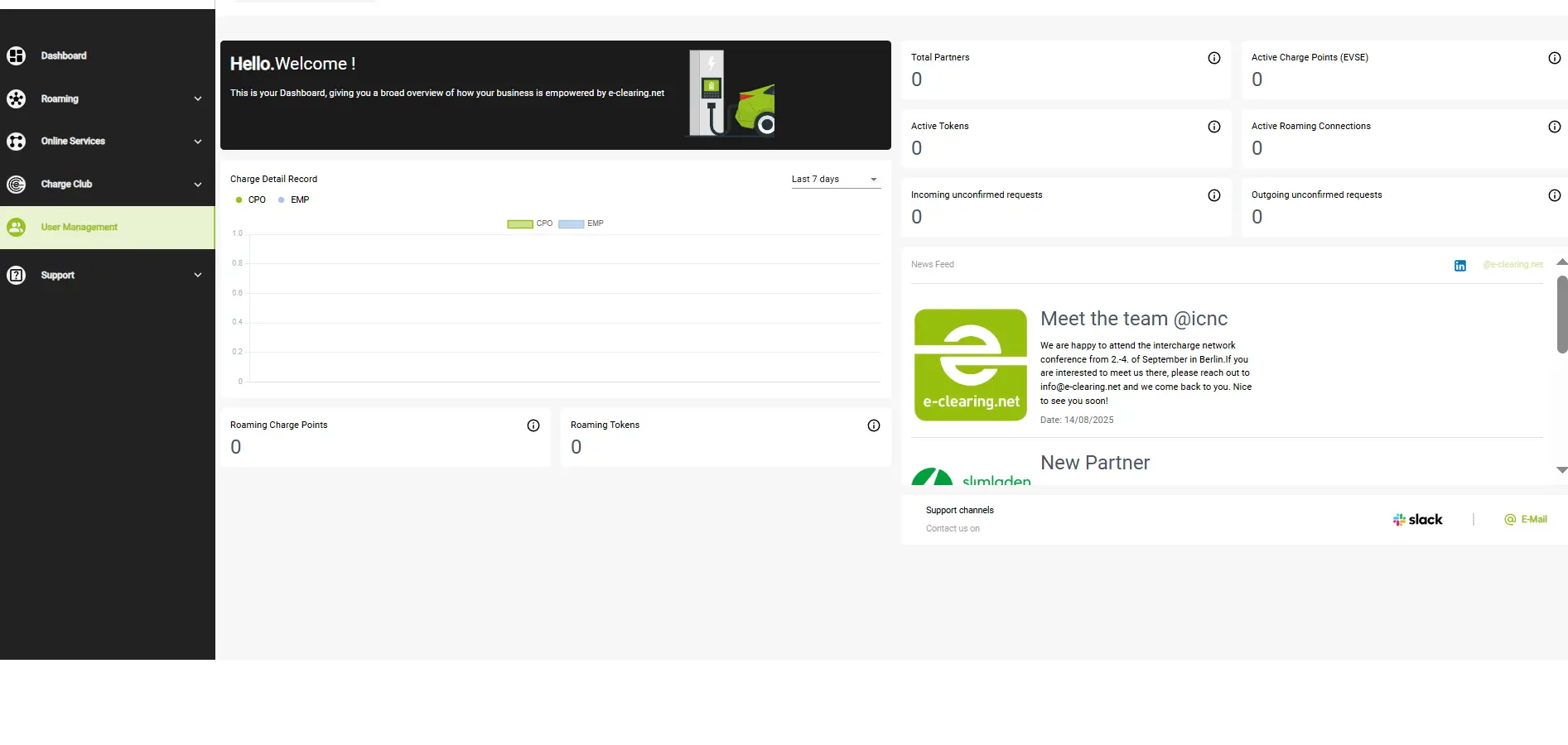Open the Last 7 days dropdown
The image size is (1568, 745).
835,180
